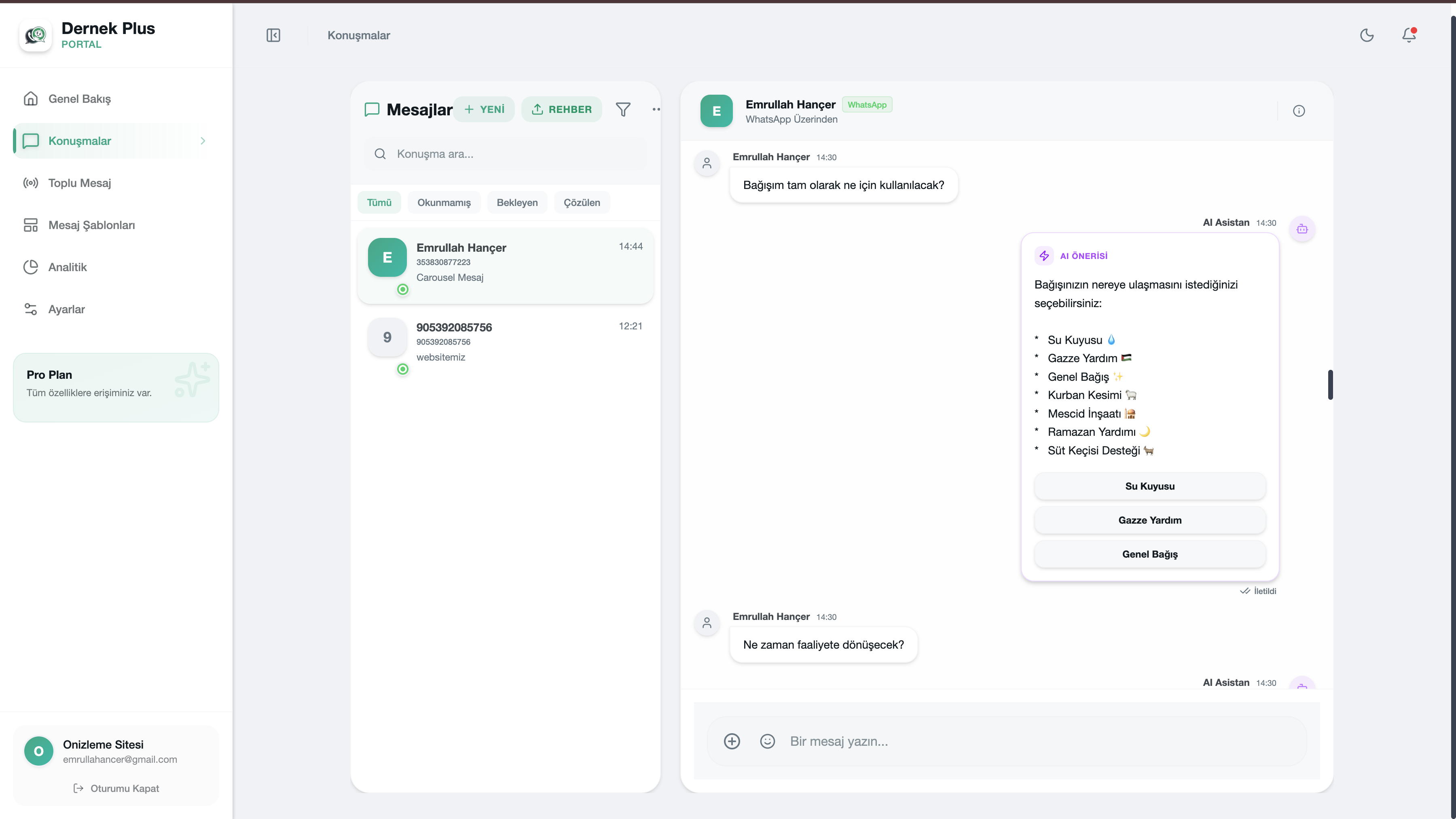
Task: Open conversation info icon
Action: pos(1298,111)
